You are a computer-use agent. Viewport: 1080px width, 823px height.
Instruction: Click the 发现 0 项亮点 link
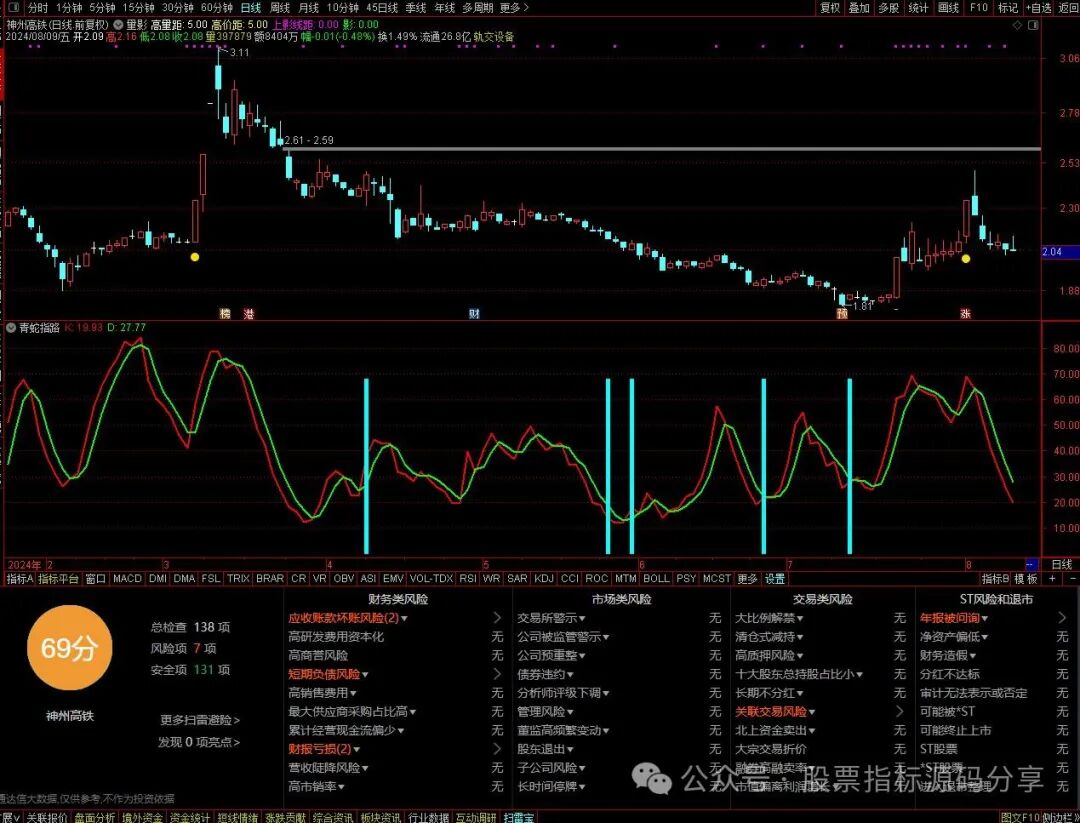click(x=199, y=742)
